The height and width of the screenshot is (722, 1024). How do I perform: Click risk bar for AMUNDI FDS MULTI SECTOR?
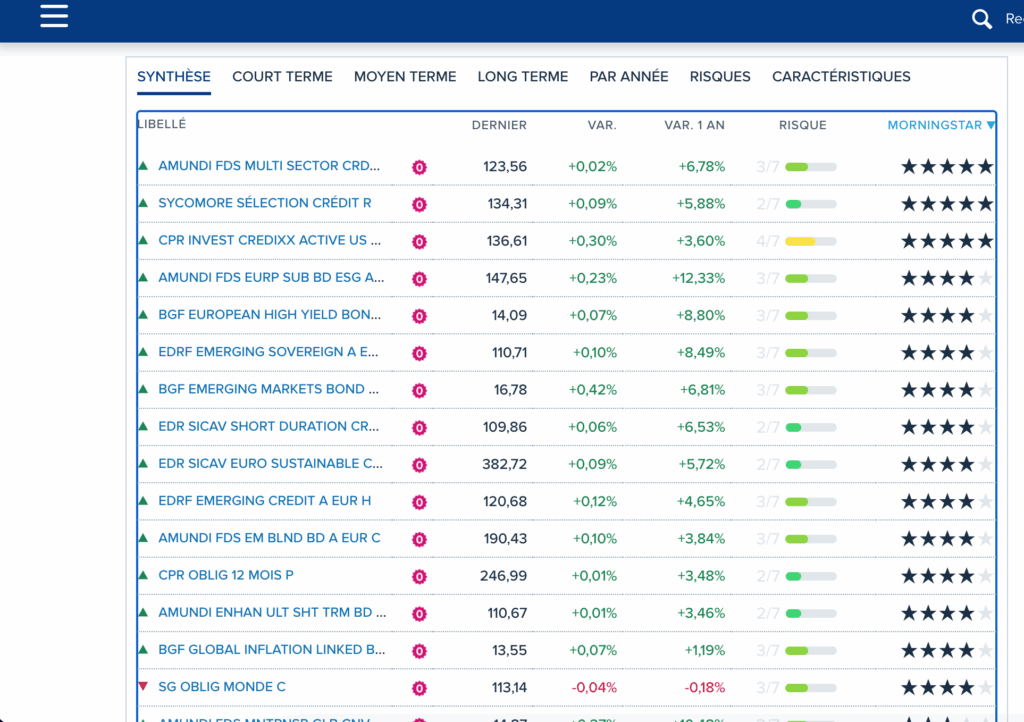pyautogui.click(x=810, y=167)
